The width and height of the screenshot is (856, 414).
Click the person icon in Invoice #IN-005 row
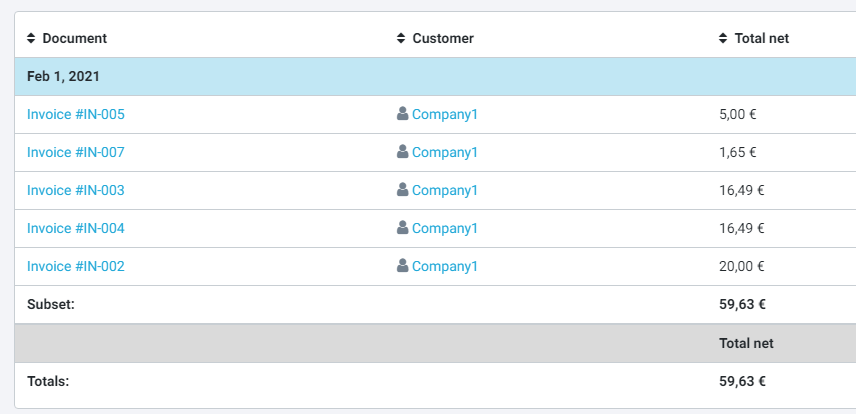(x=403, y=114)
